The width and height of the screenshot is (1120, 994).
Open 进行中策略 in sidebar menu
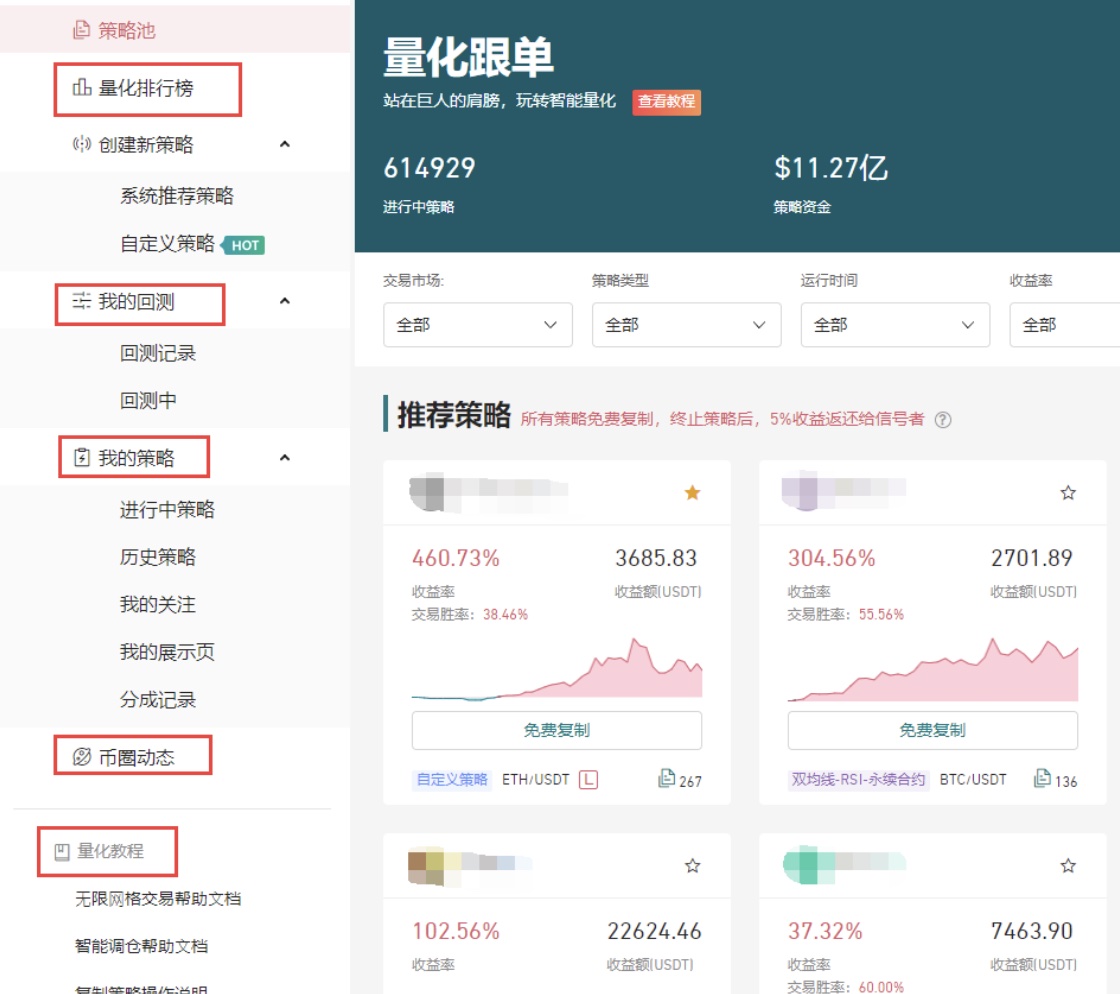(x=167, y=510)
